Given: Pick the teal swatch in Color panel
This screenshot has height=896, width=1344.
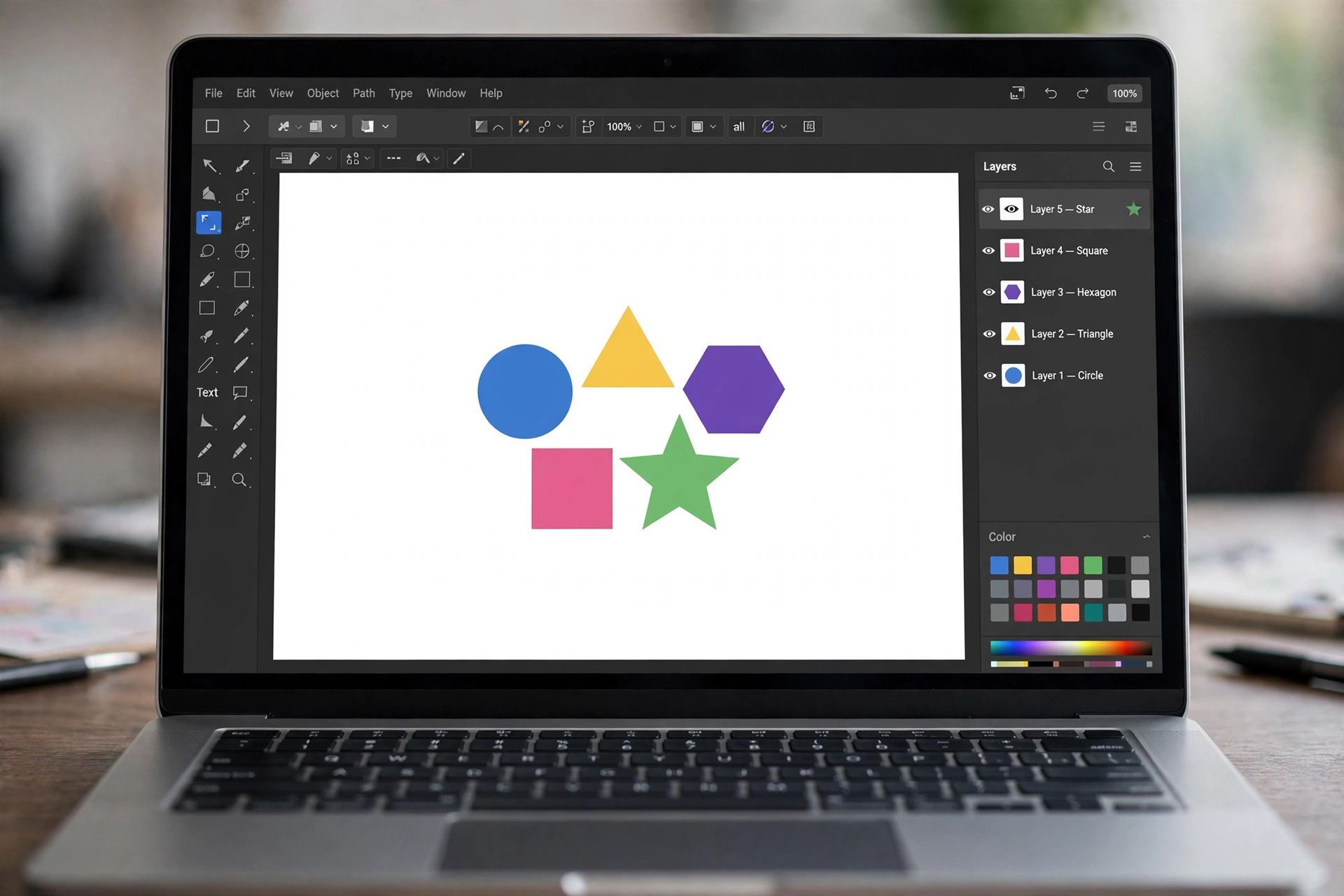Looking at the screenshot, I should click(1093, 612).
